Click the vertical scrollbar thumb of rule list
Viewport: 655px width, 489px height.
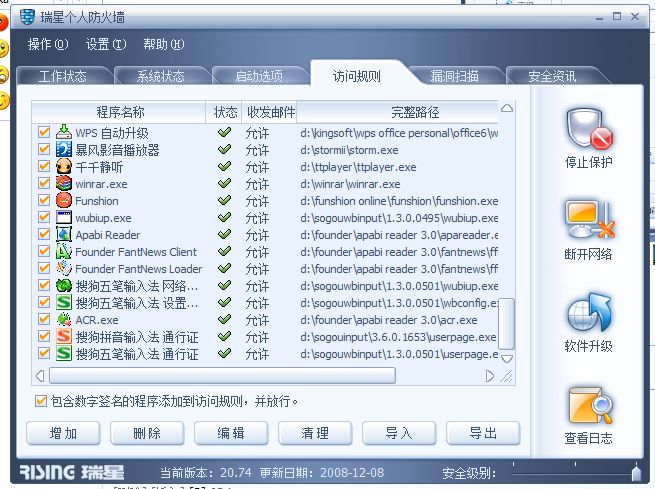pyautogui.click(x=507, y=324)
